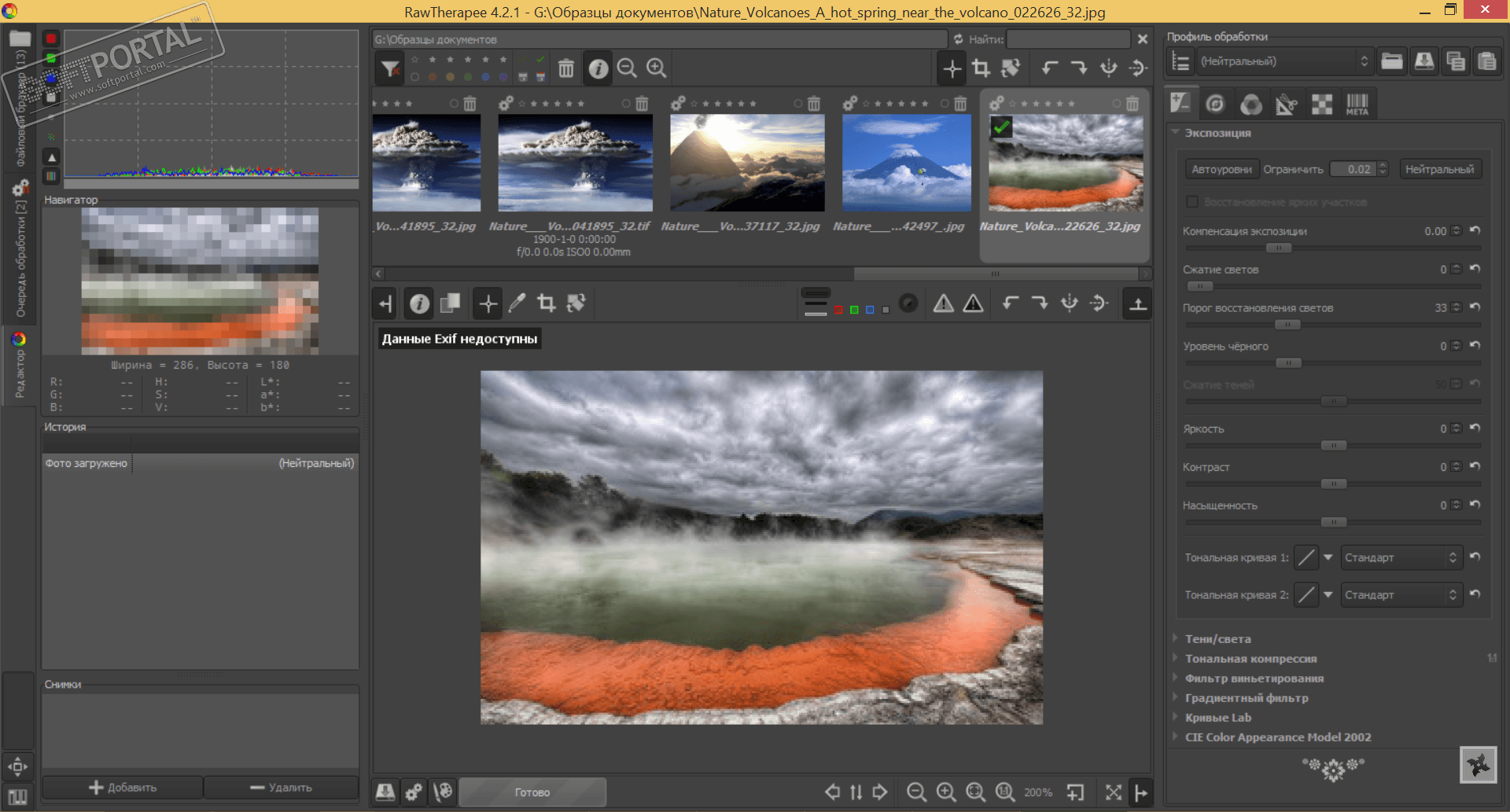Select the straighten tool in file browser toolbar

1011,68
